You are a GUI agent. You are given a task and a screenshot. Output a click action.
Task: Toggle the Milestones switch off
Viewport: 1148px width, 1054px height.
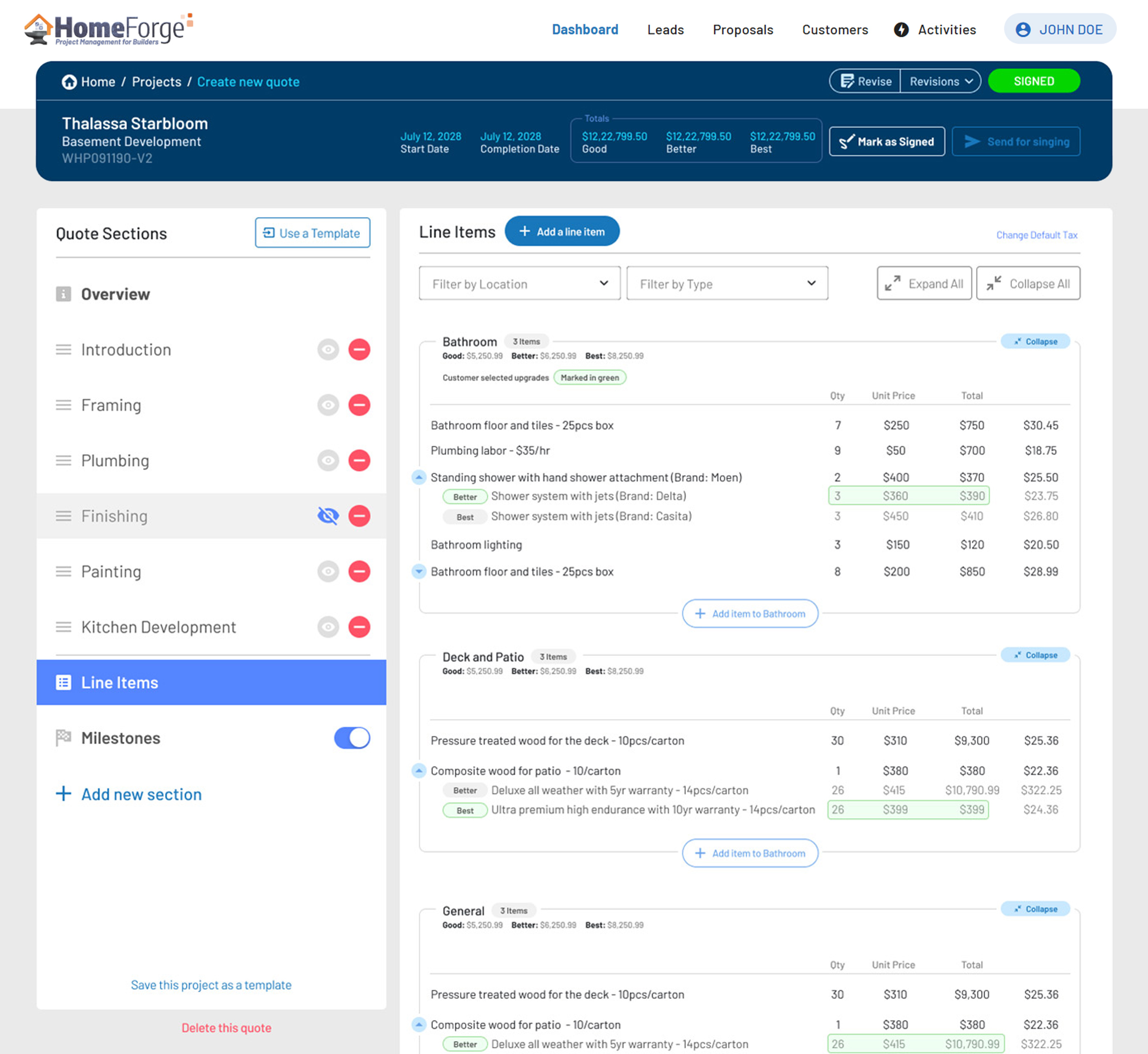point(351,738)
